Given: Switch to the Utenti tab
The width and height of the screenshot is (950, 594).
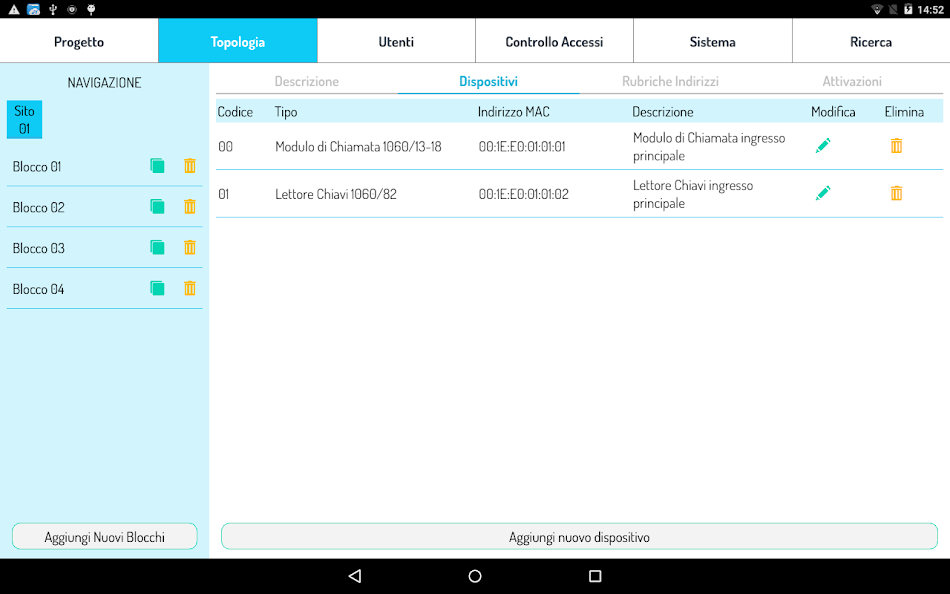Looking at the screenshot, I should (396, 41).
